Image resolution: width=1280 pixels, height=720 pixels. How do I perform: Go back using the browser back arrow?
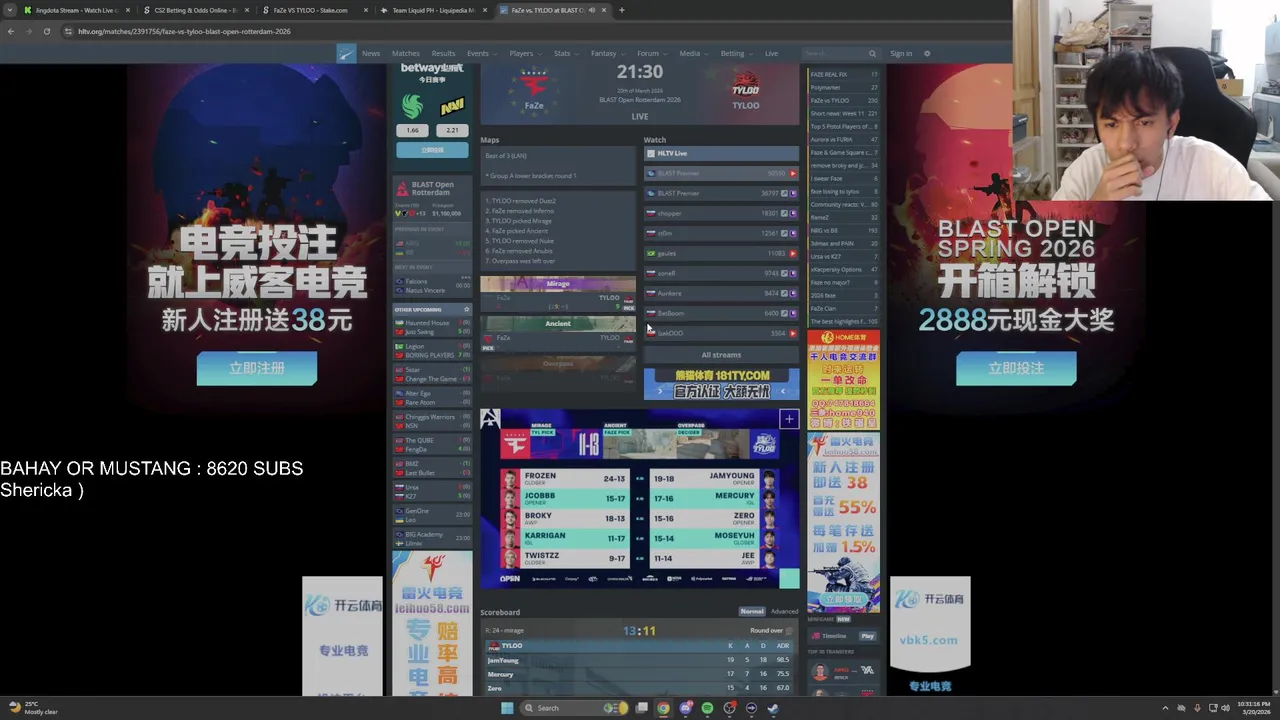[10, 31]
